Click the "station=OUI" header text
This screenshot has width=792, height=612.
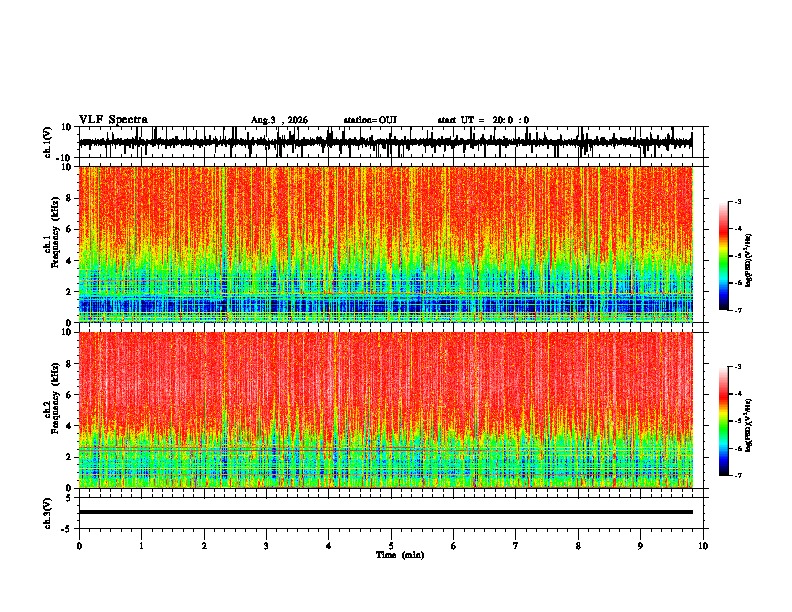[x=370, y=120]
